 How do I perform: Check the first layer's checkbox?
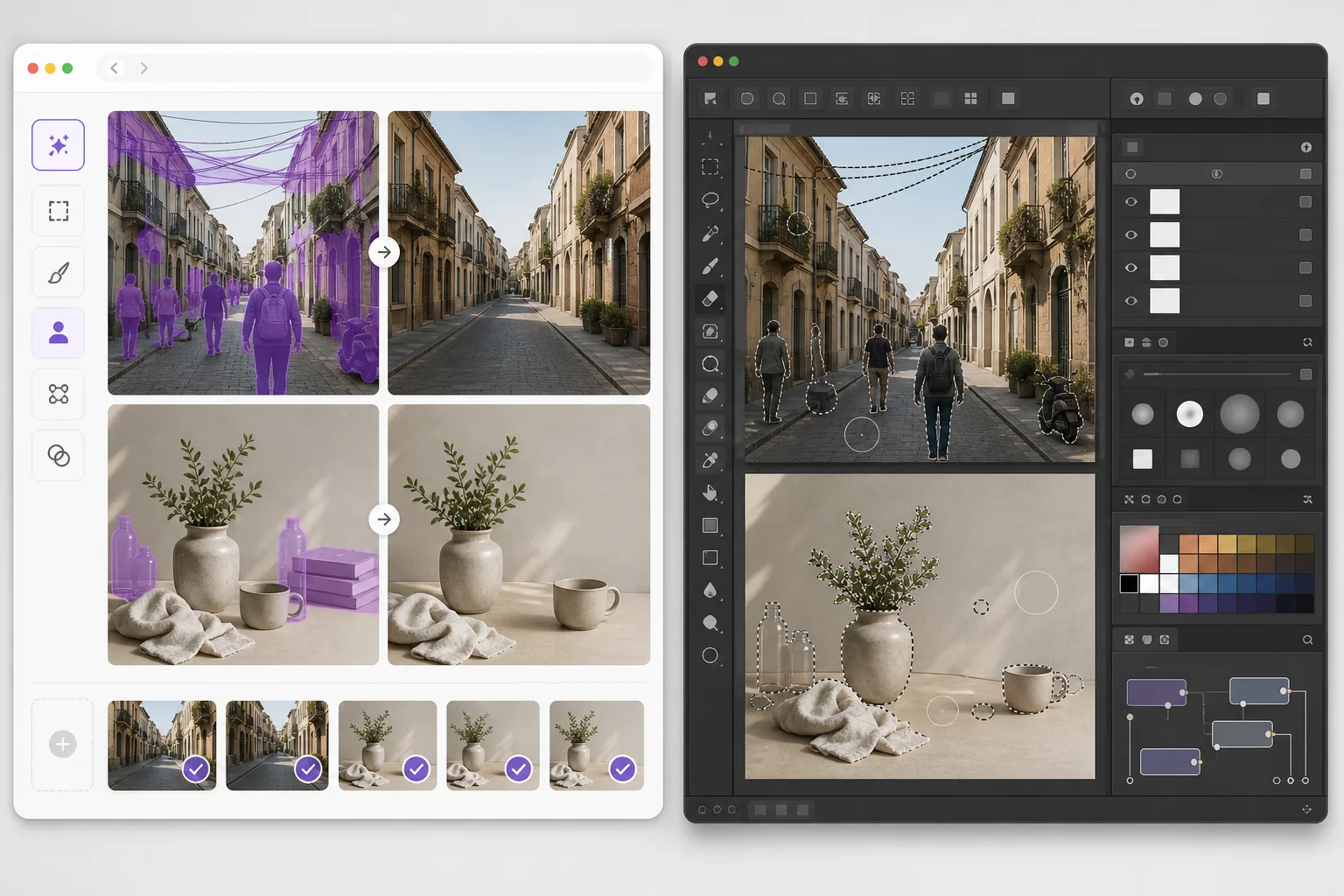point(1305,202)
